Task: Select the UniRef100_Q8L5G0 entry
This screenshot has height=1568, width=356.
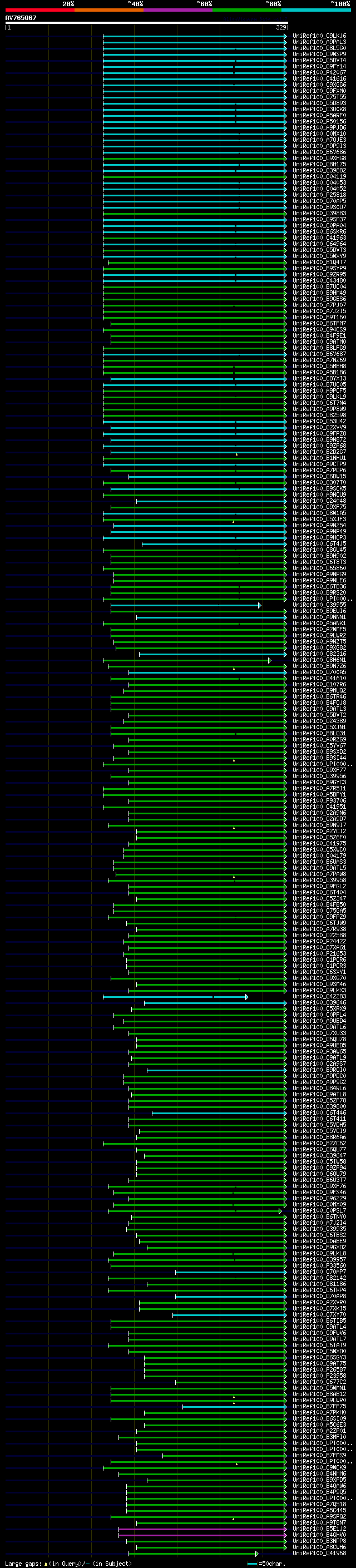Action: (319, 48)
